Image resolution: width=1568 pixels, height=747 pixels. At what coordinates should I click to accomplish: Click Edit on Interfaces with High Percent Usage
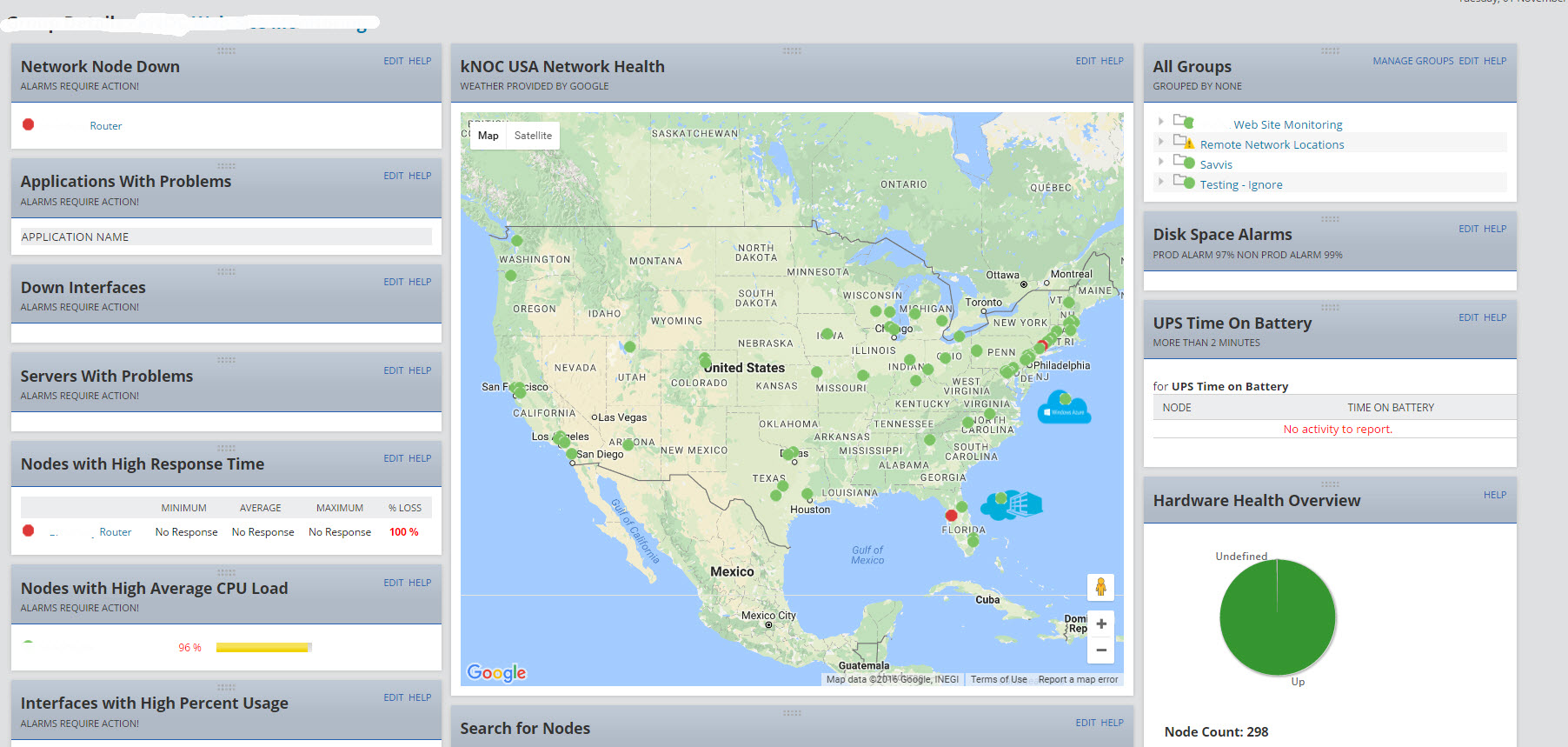(393, 697)
